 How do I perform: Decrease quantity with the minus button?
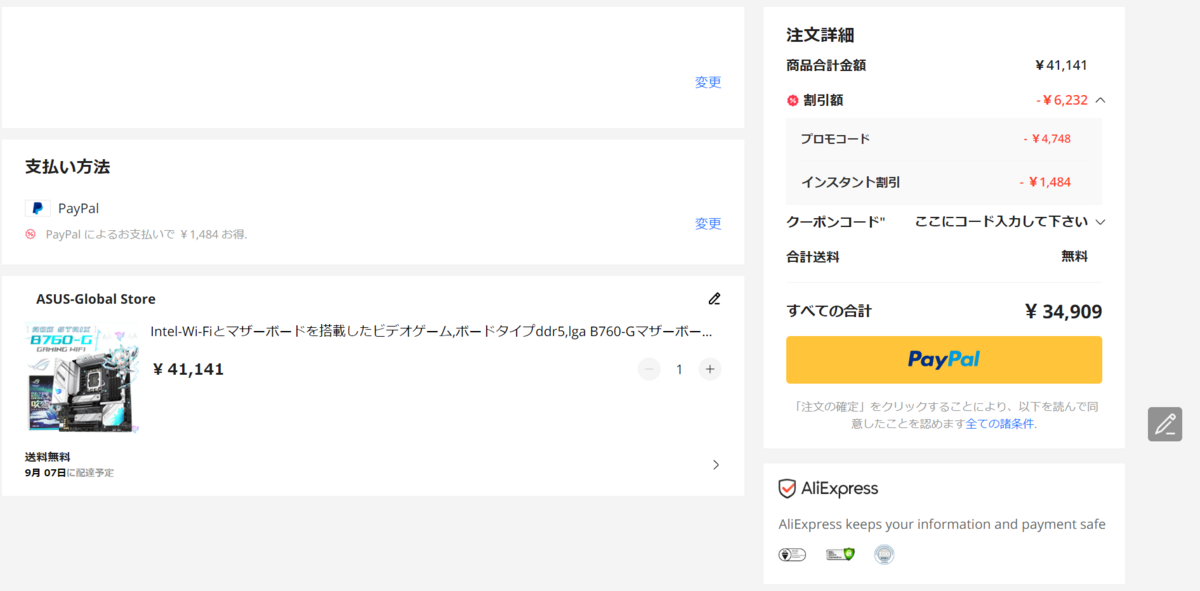click(649, 369)
